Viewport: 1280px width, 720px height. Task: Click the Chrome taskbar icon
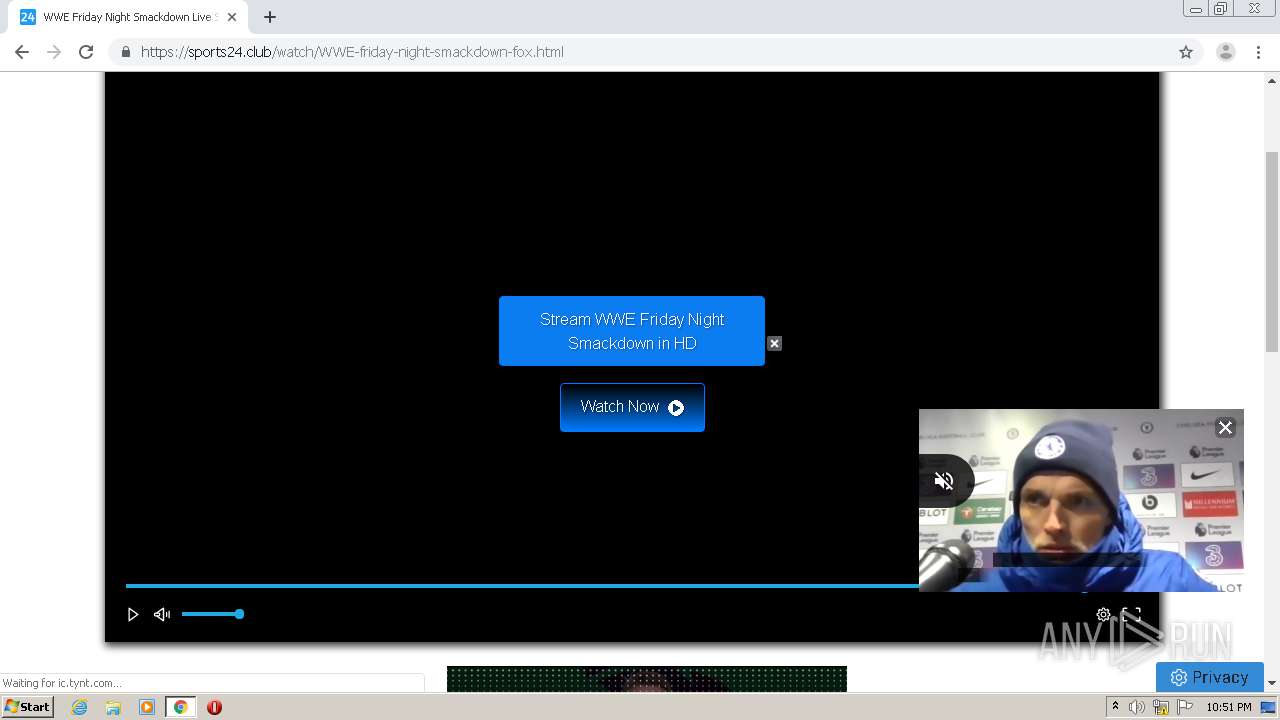(x=180, y=707)
